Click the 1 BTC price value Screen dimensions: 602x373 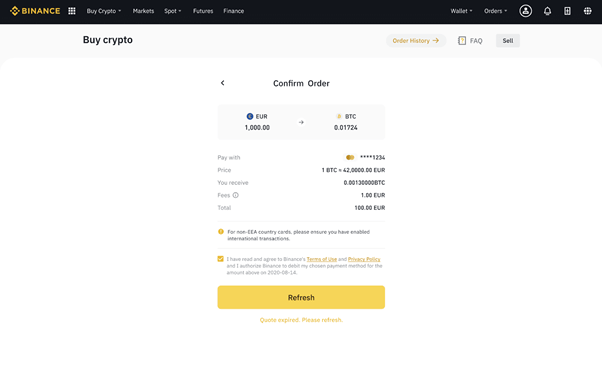[353, 170]
